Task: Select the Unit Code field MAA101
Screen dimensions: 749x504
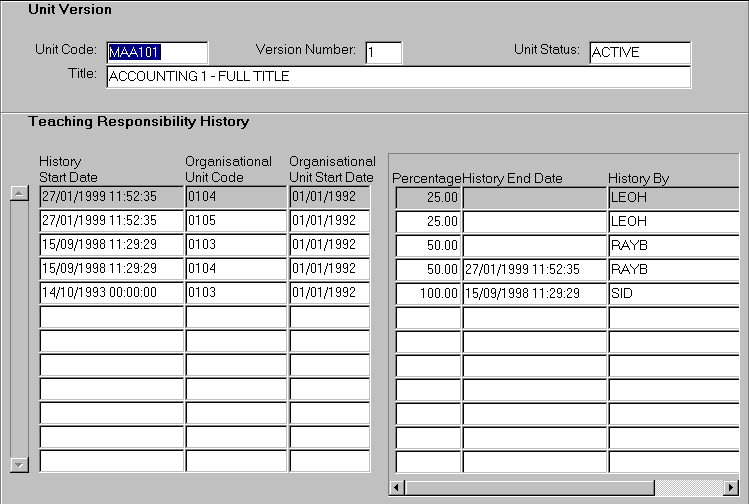Action: tap(156, 52)
